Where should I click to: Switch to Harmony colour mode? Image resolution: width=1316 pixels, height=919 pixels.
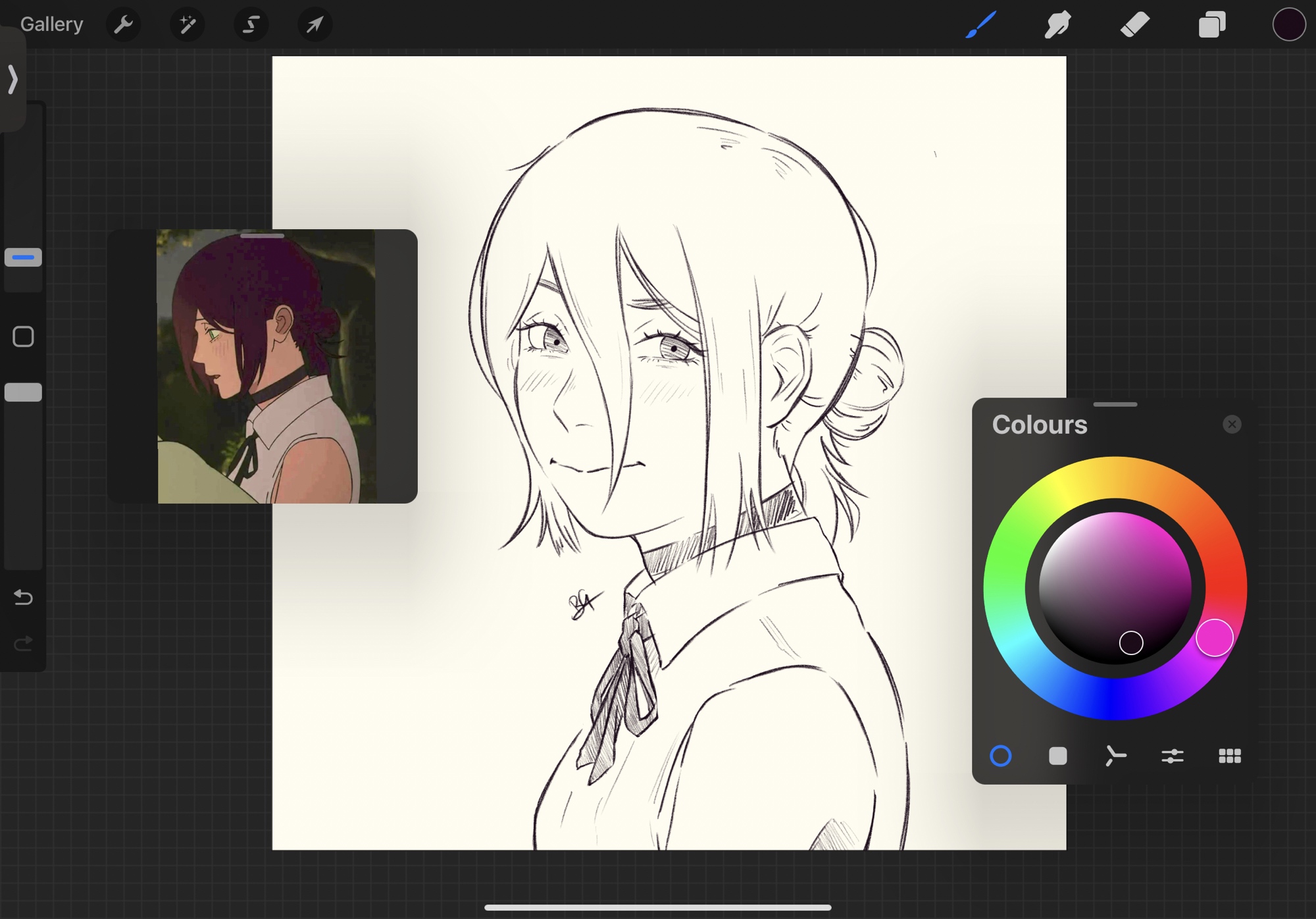(1115, 756)
